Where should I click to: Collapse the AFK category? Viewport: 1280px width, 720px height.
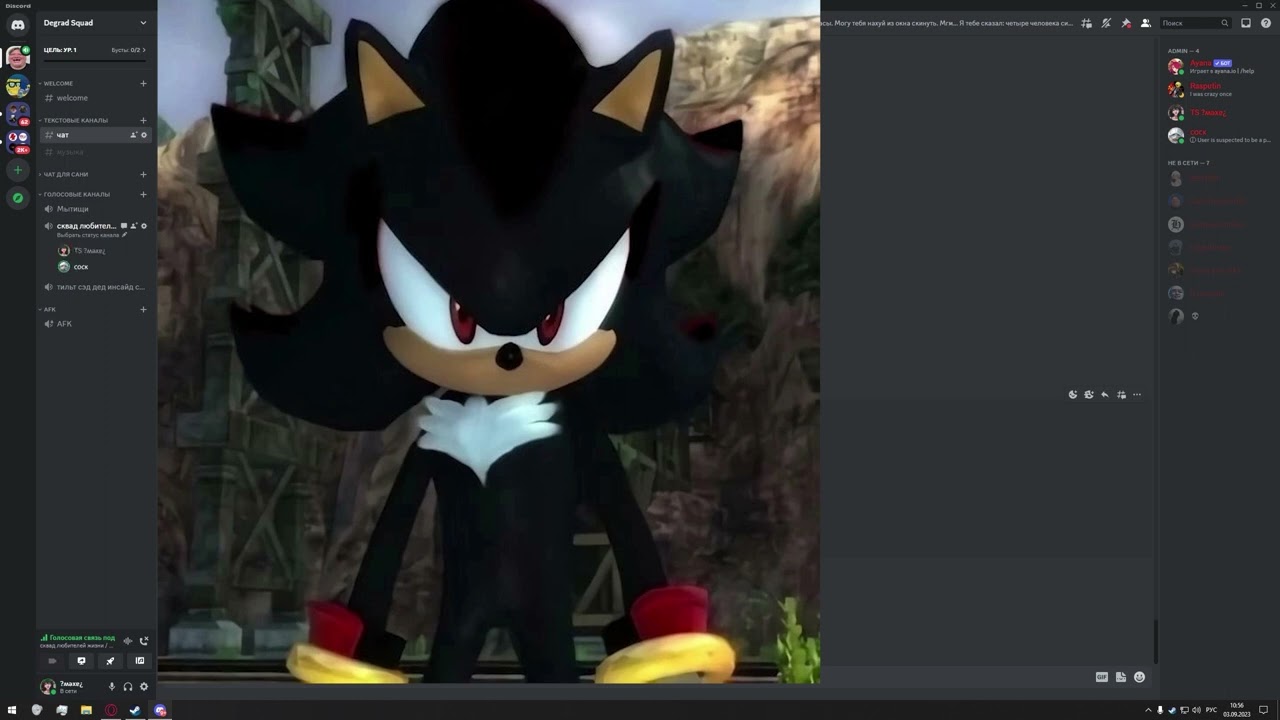pos(47,309)
